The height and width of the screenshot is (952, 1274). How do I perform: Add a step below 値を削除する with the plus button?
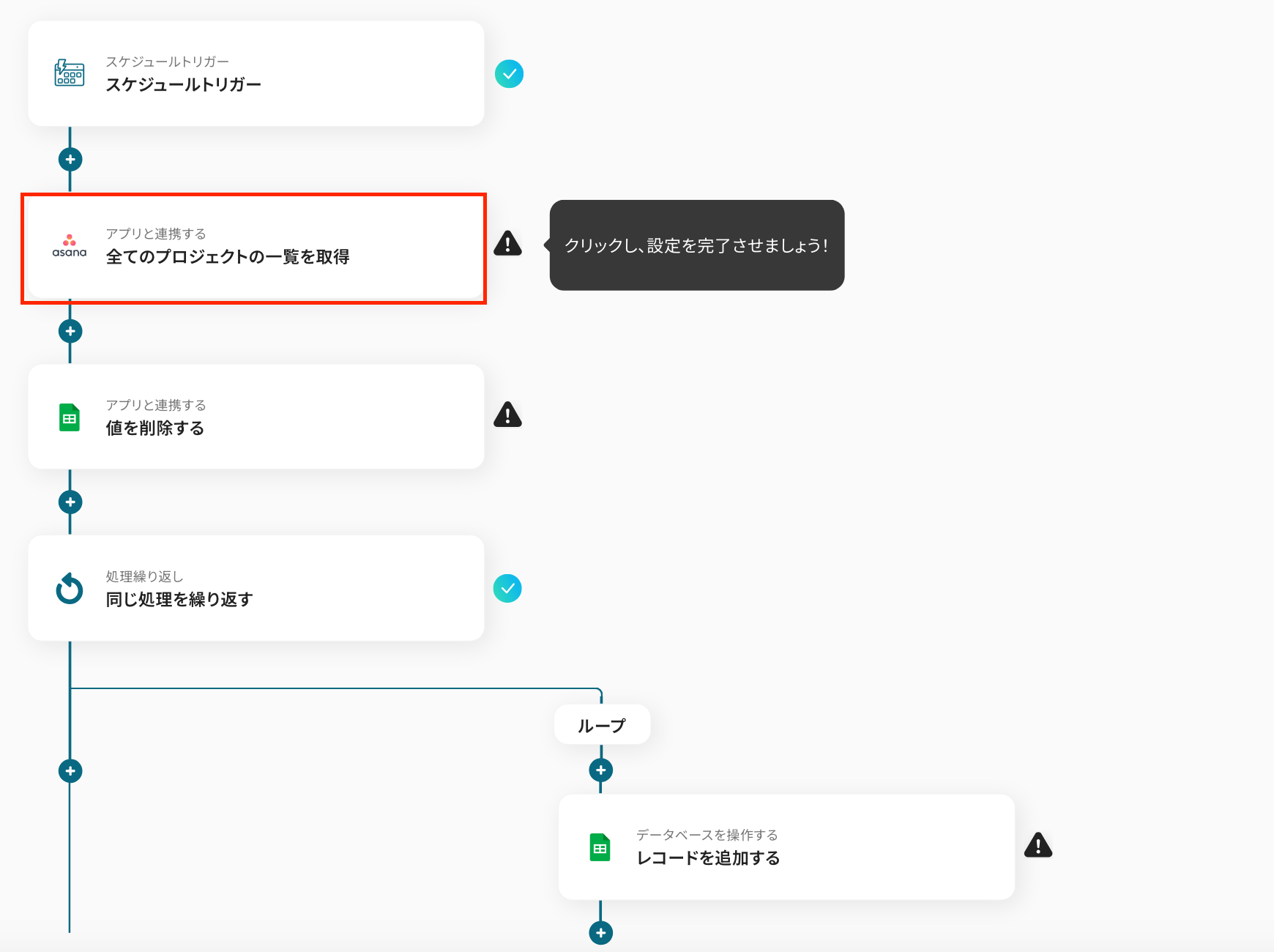click(x=70, y=502)
